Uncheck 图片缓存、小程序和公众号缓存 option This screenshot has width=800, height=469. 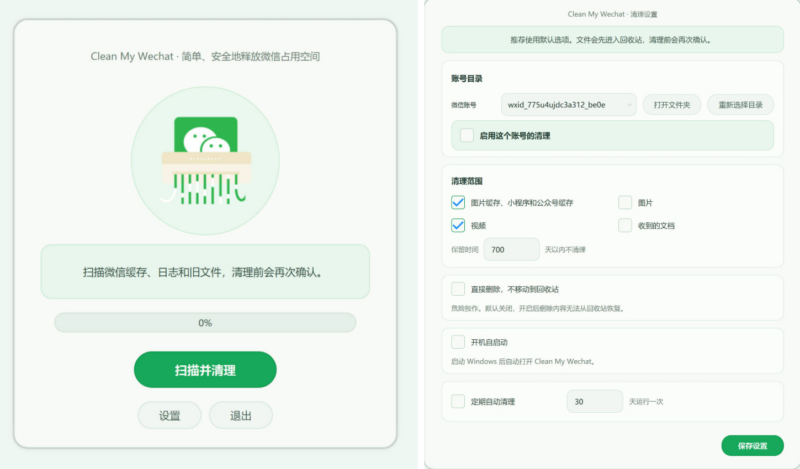(458, 203)
